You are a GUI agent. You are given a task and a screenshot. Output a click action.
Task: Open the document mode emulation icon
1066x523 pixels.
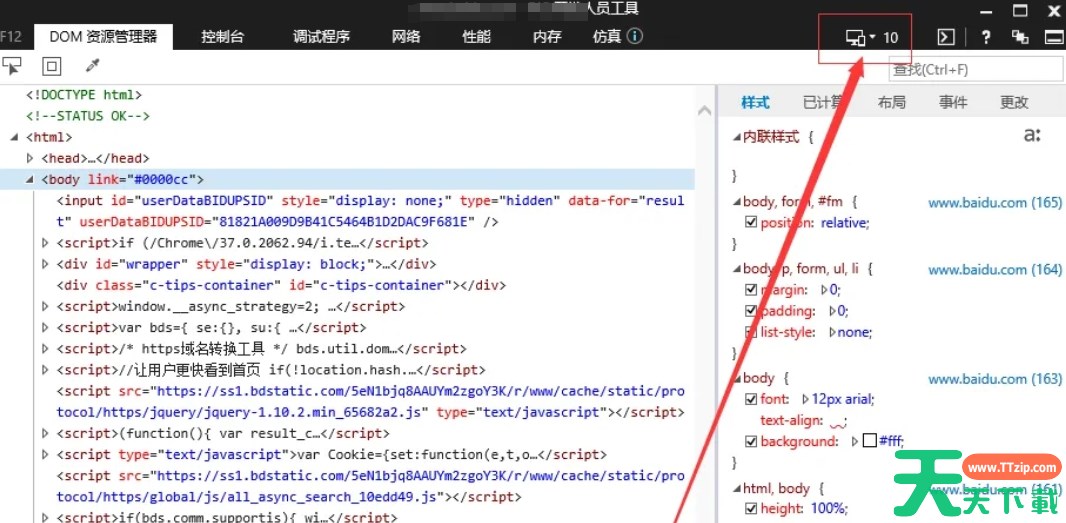click(x=858, y=38)
